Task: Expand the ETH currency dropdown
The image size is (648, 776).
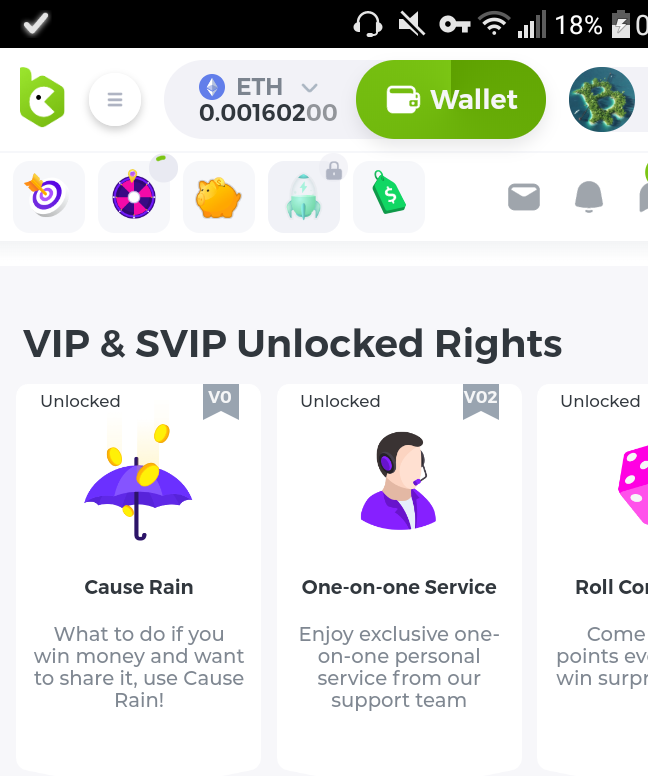Action: pos(310,88)
